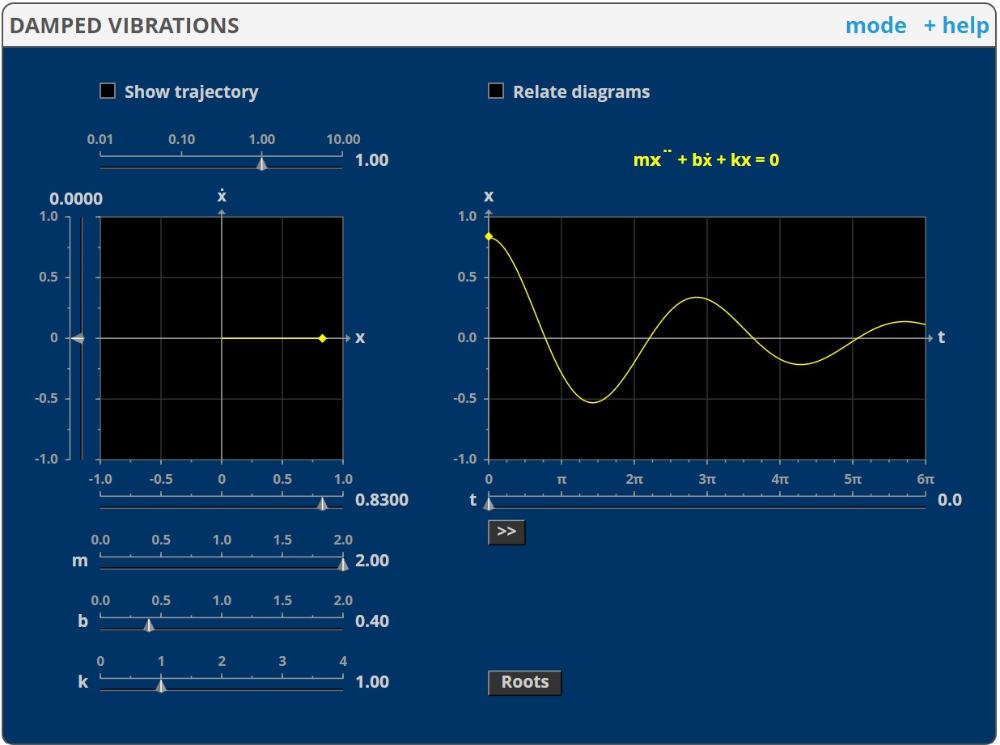Click the spring constant k slider handle
This screenshot has width=1000, height=745.
161,685
